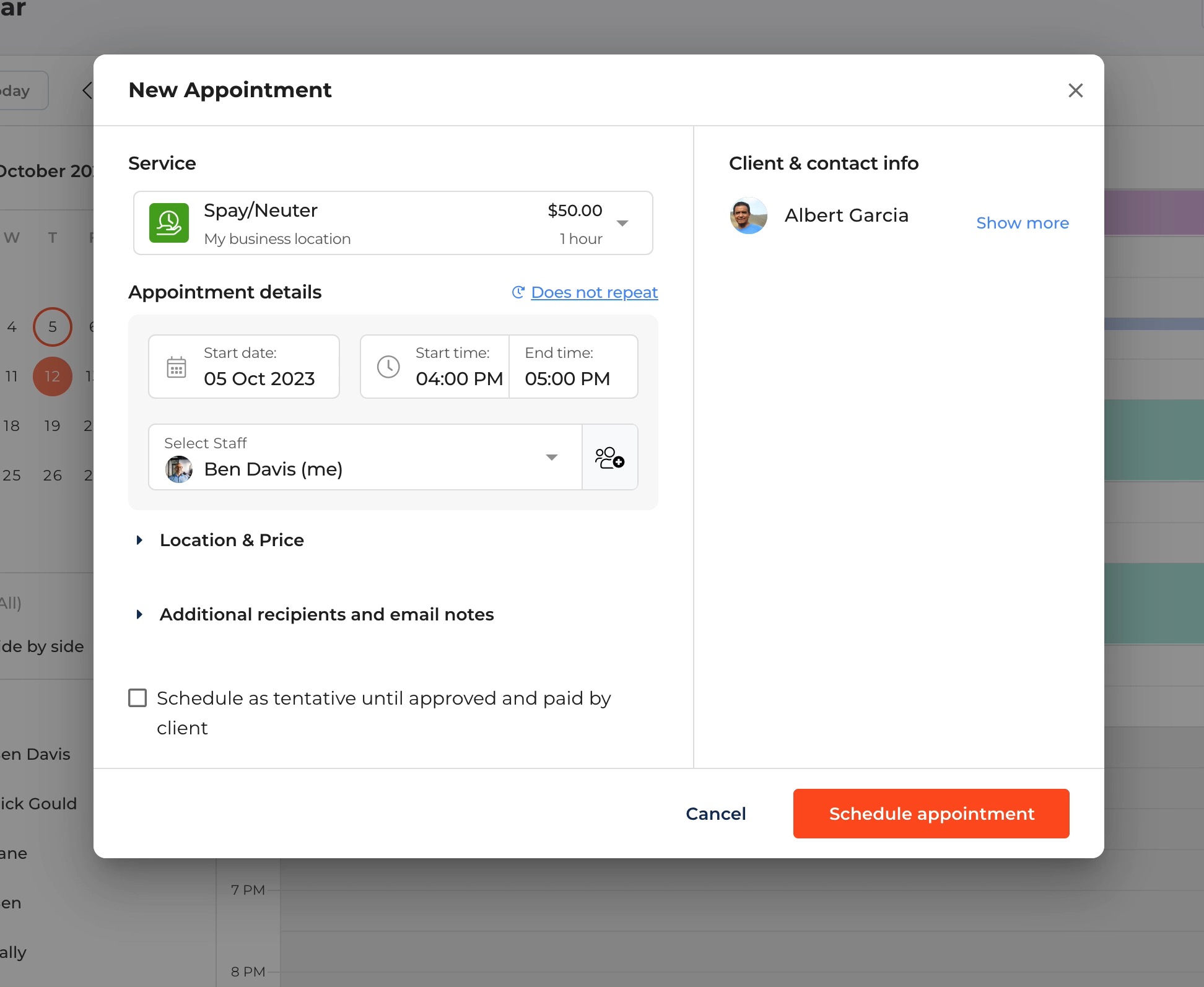
Task: Click the green Spay/Neuter service icon
Action: tap(168, 223)
